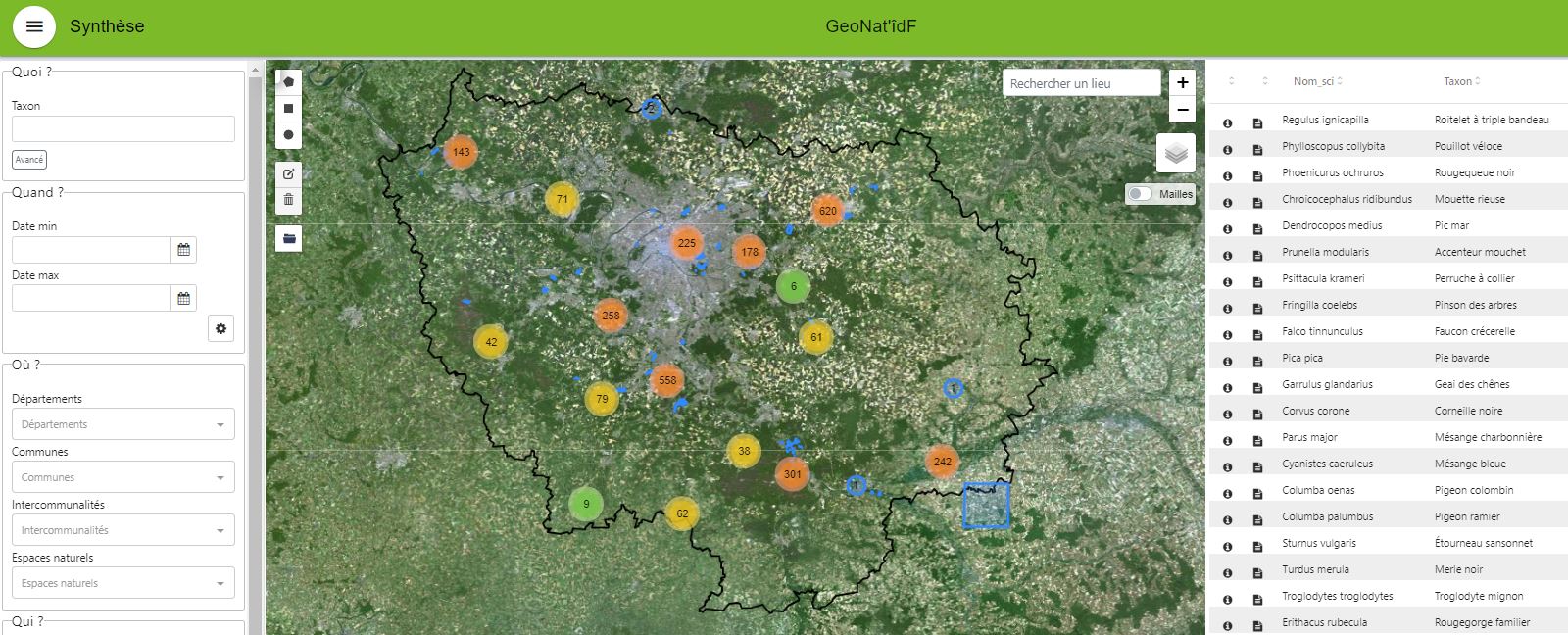Viewport: 1568px width, 635px height.
Task: Sort table by Taxon column header
Action: [x=1461, y=81]
